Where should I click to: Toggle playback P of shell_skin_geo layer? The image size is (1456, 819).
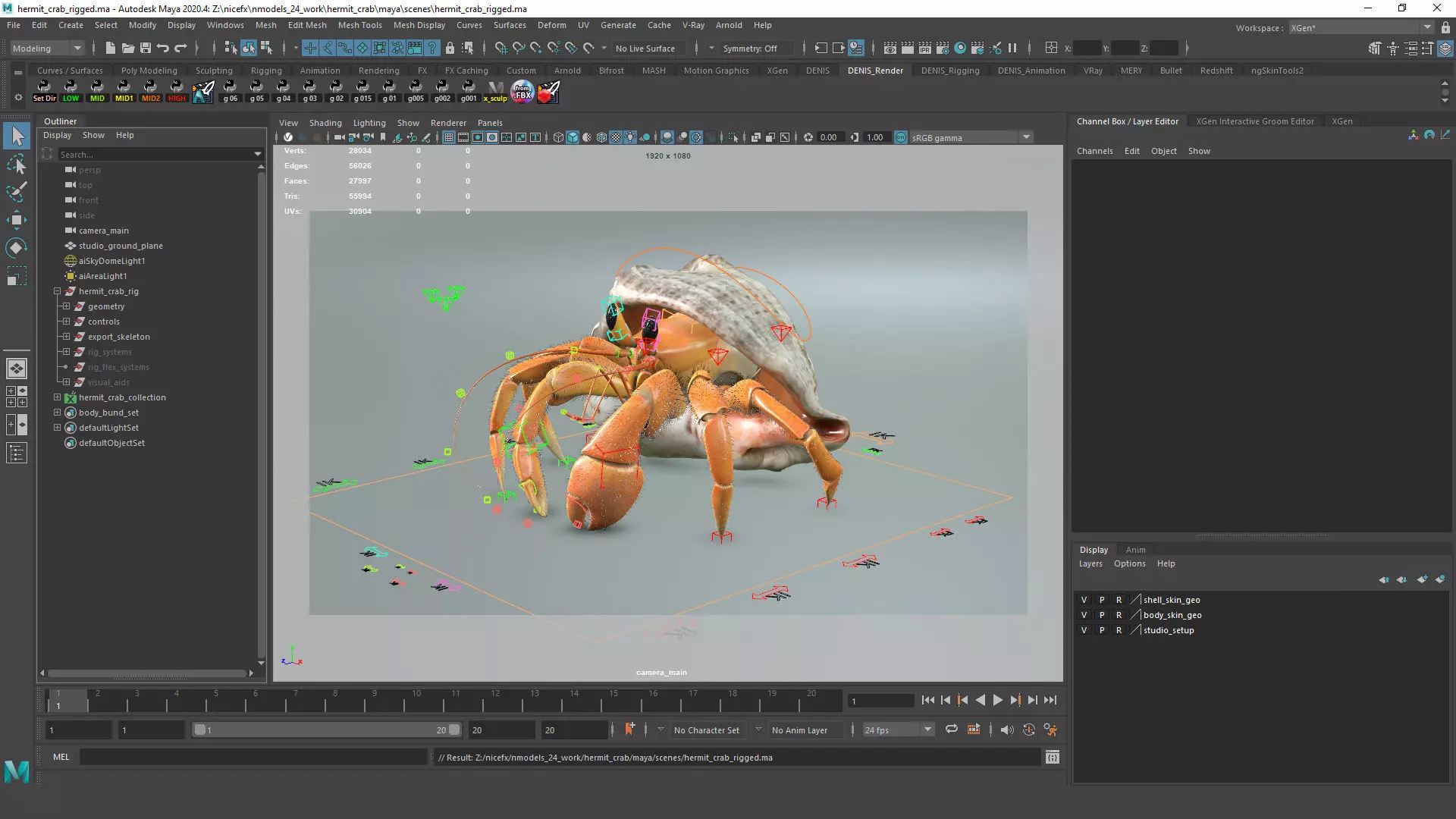click(1102, 600)
